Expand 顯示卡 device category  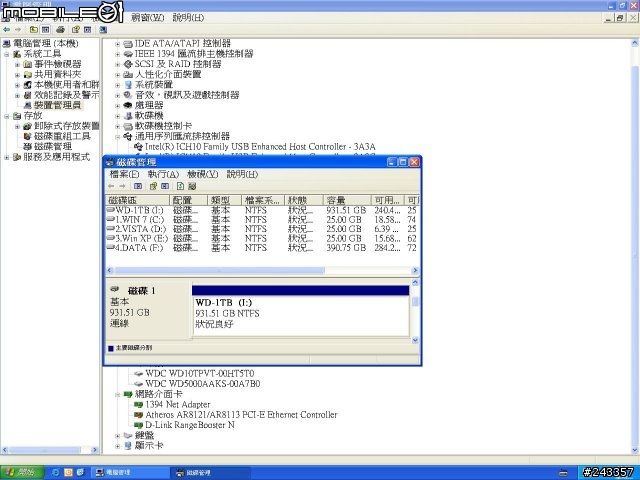118,446
